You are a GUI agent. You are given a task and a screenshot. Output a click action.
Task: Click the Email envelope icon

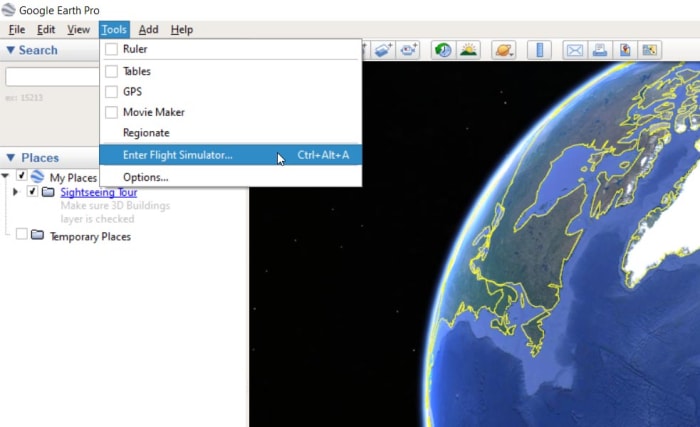click(x=575, y=50)
